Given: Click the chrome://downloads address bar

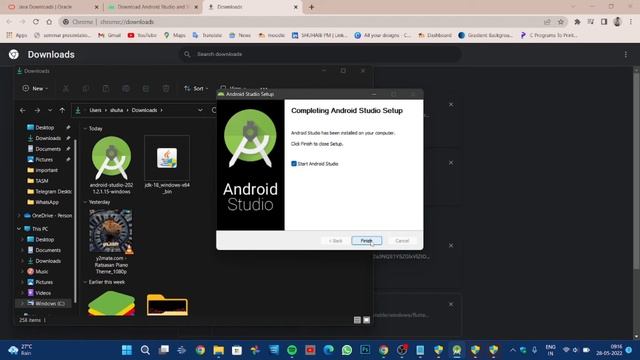Looking at the screenshot, I should pyautogui.click(x=302, y=22).
